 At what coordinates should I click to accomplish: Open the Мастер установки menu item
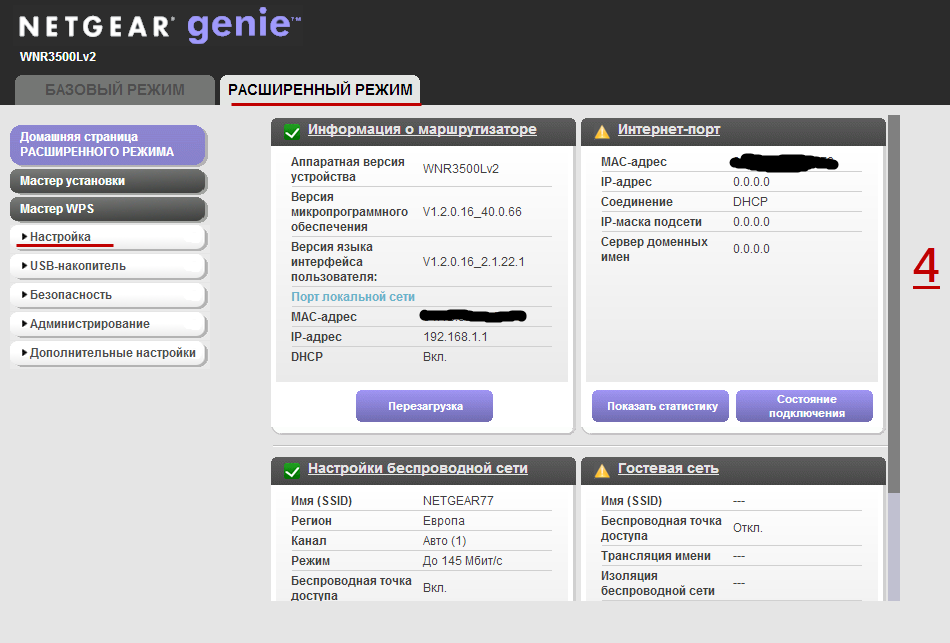click(108, 181)
